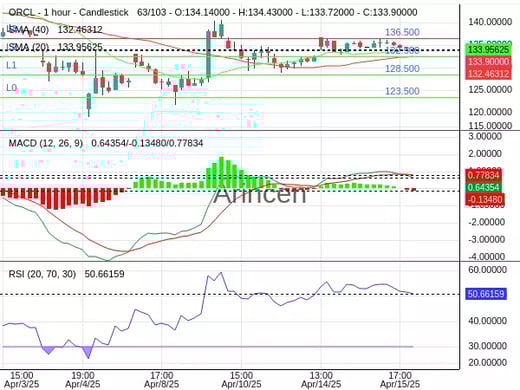Click the L0 pivot level label
The width and height of the screenshot is (520, 390).
[x=11, y=88]
